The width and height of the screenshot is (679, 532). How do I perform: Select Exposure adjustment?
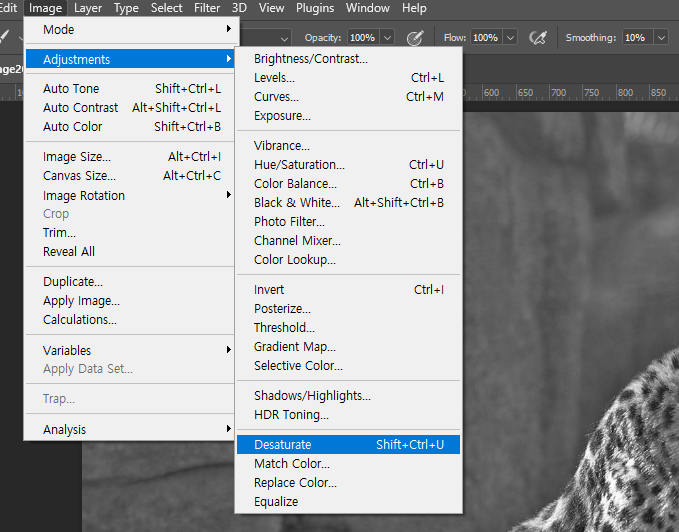pyautogui.click(x=348, y=116)
